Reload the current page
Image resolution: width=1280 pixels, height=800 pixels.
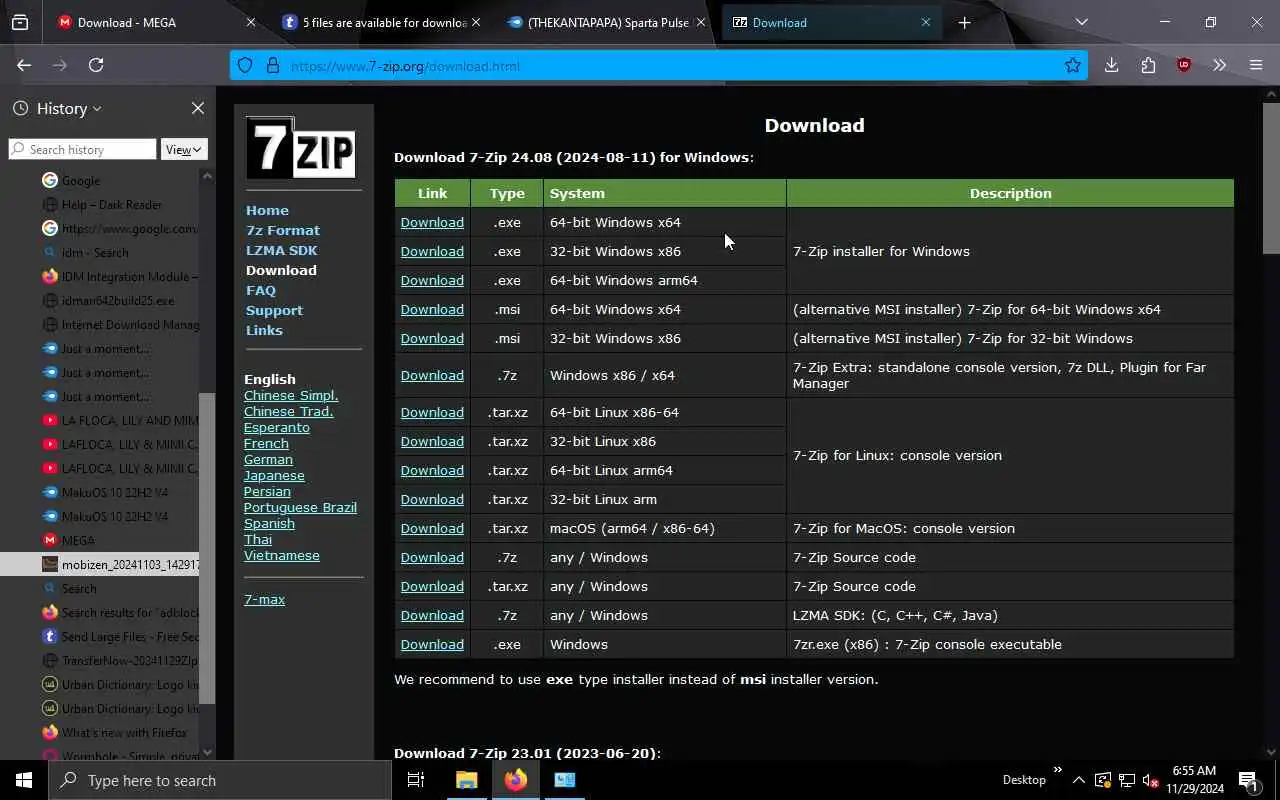tap(96, 65)
